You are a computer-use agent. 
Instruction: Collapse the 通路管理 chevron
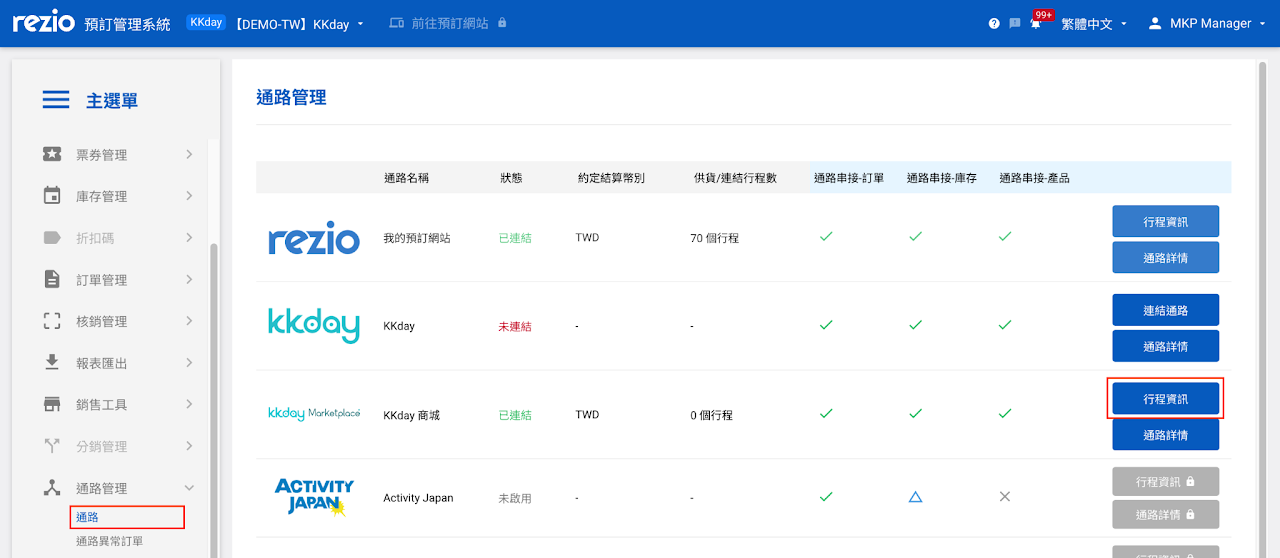(x=189, y=488)
